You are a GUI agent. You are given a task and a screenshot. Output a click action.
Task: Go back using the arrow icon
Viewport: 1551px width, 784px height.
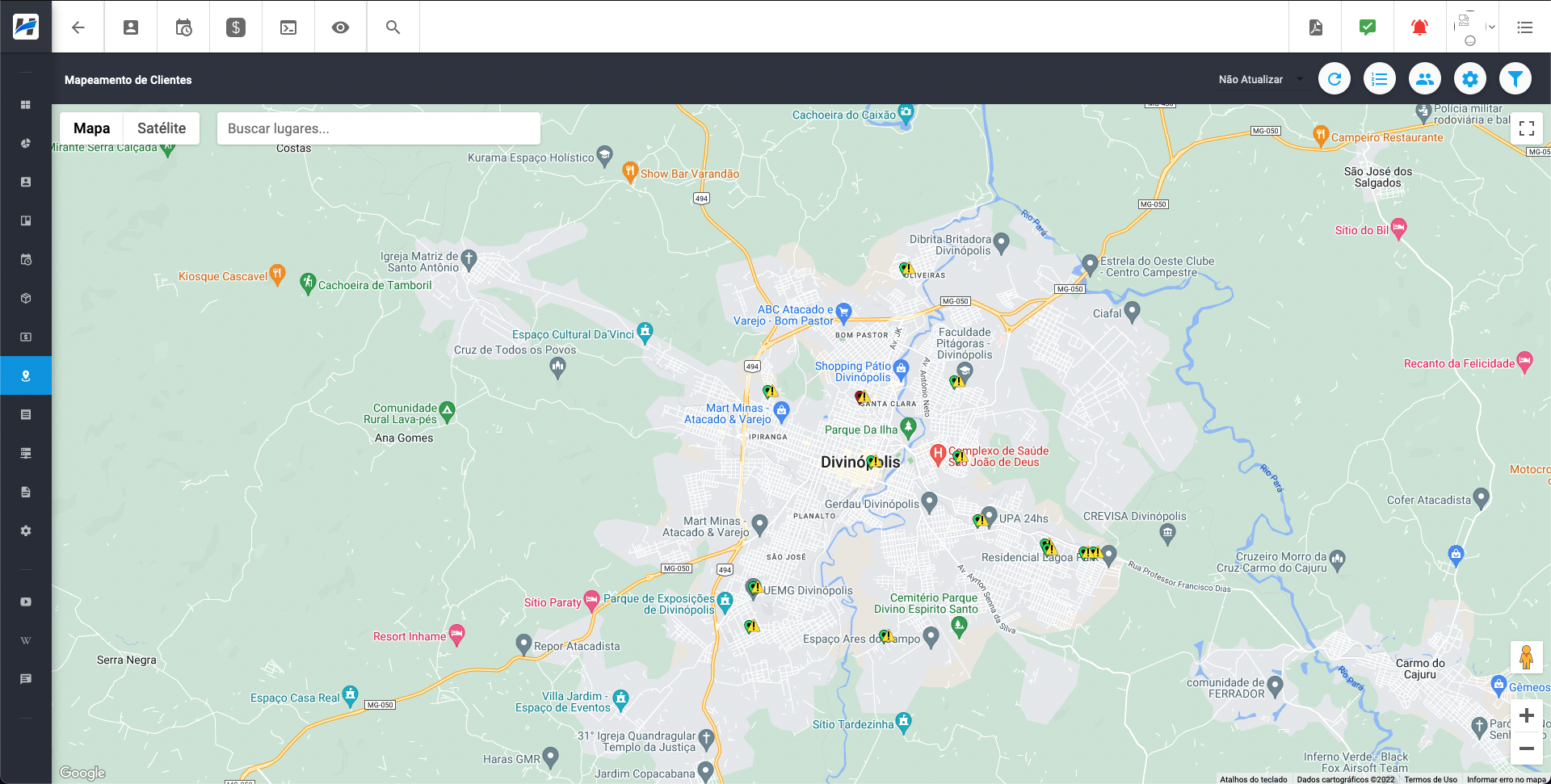click(x=78, y=27)
